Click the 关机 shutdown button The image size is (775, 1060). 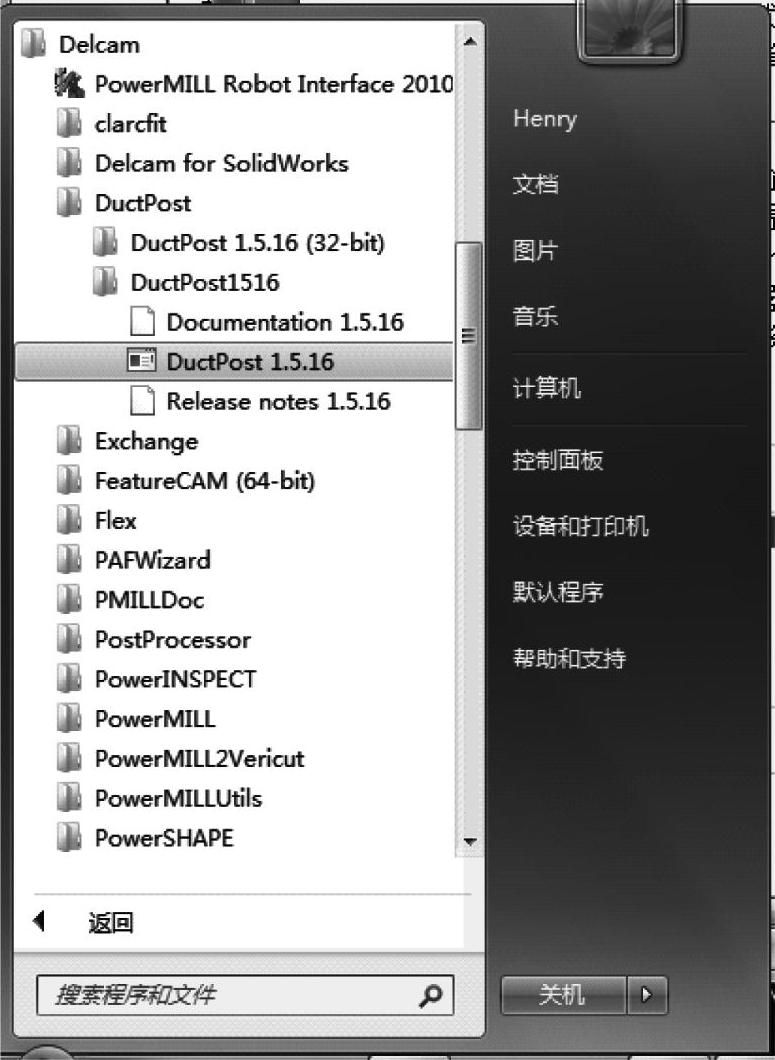tap(563, 994)
